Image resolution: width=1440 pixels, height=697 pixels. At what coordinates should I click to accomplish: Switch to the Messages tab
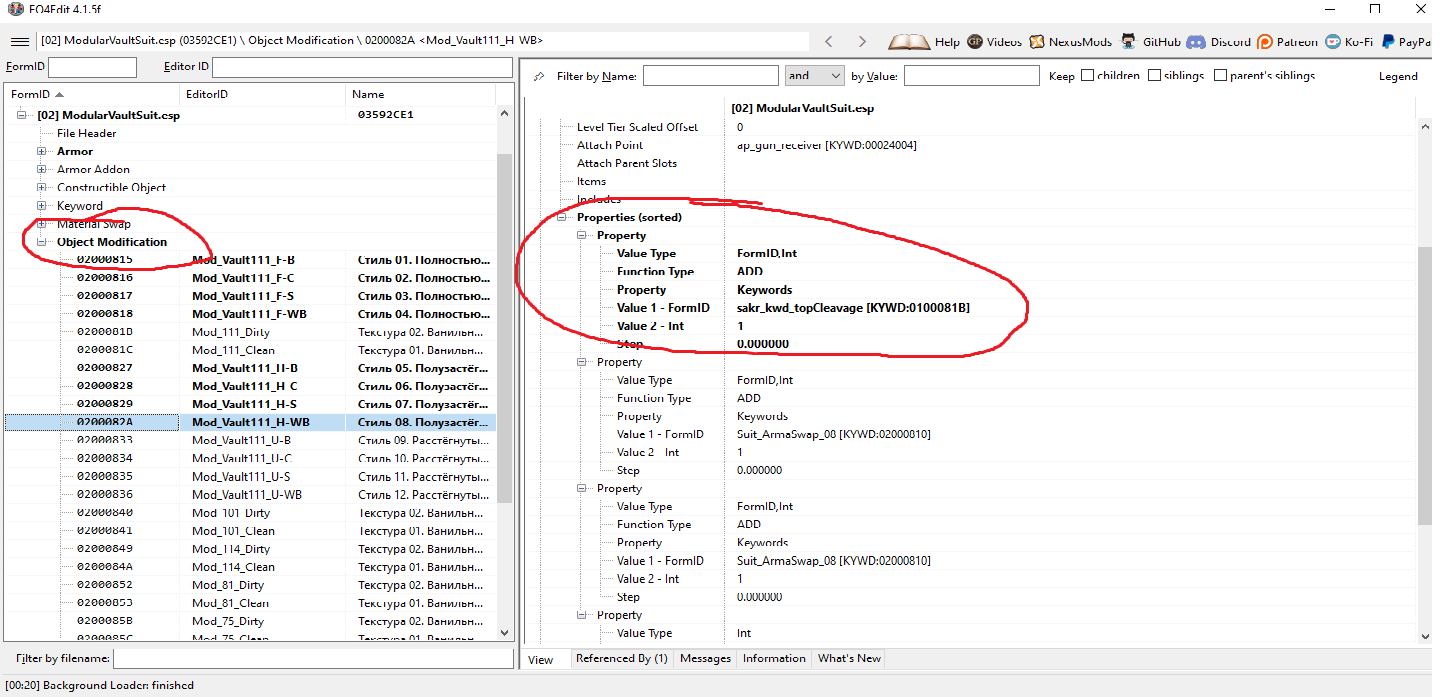(x=704, y=658)
